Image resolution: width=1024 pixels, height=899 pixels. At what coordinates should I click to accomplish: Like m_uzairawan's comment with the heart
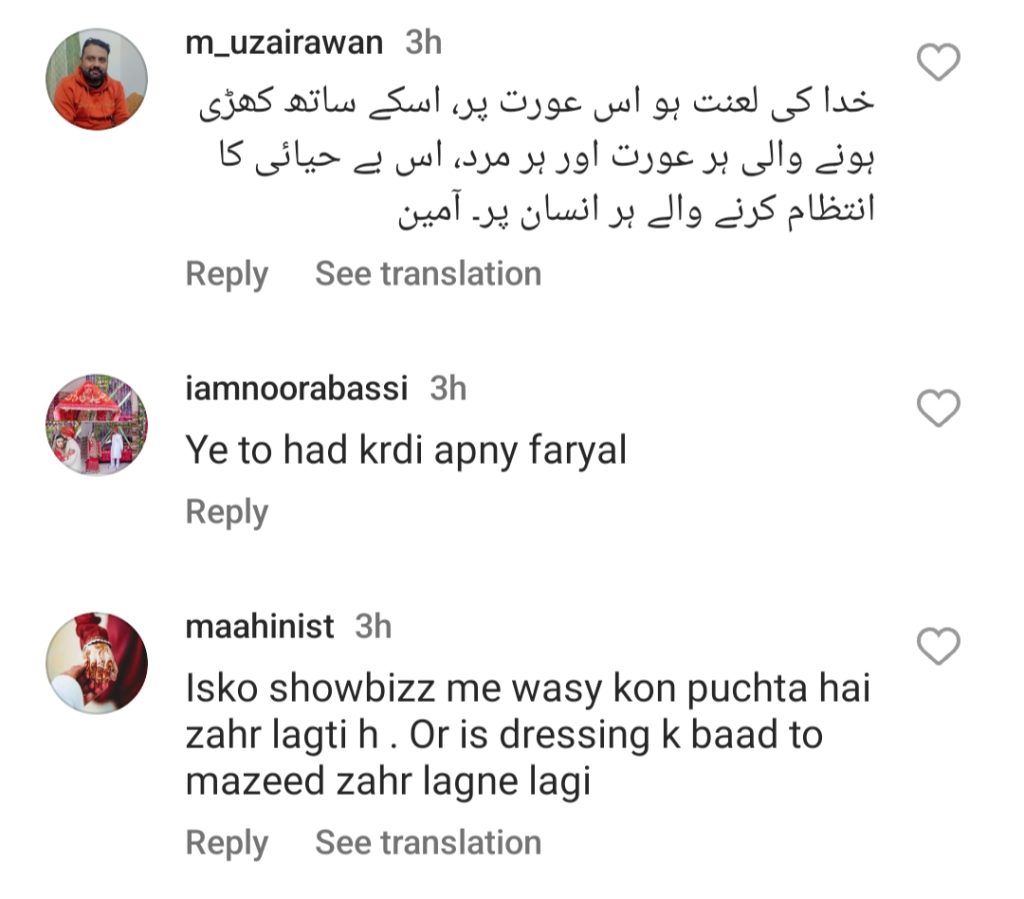(x=938, y=61)
